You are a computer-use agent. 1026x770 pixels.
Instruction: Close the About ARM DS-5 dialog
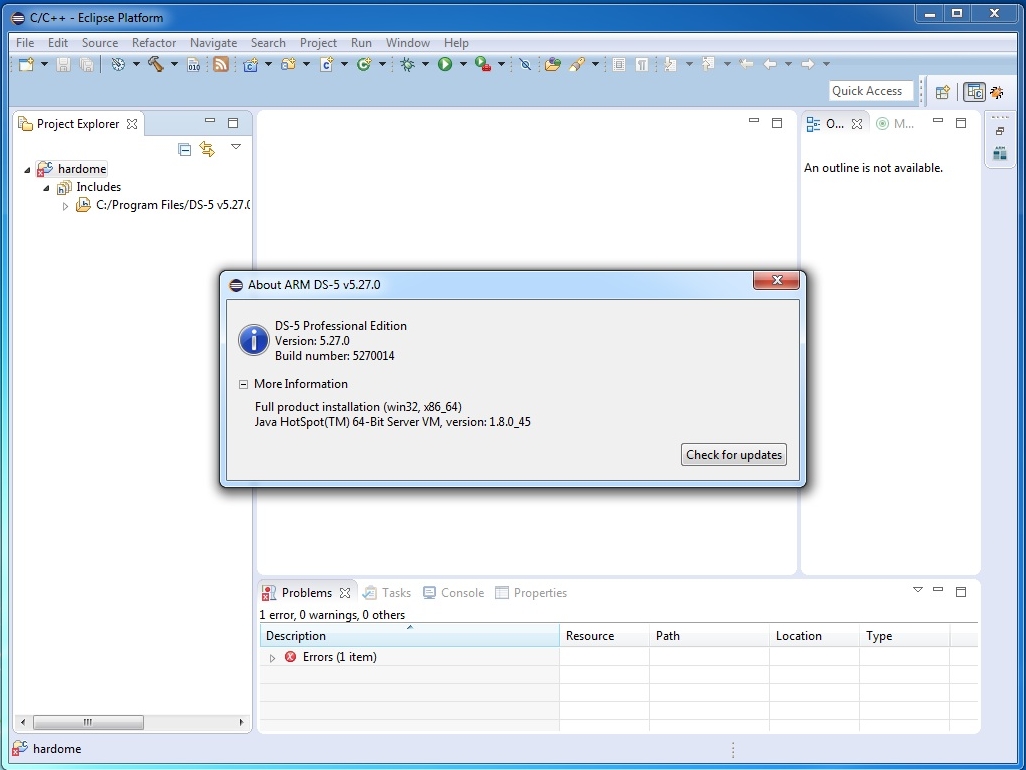coord(777,280)
